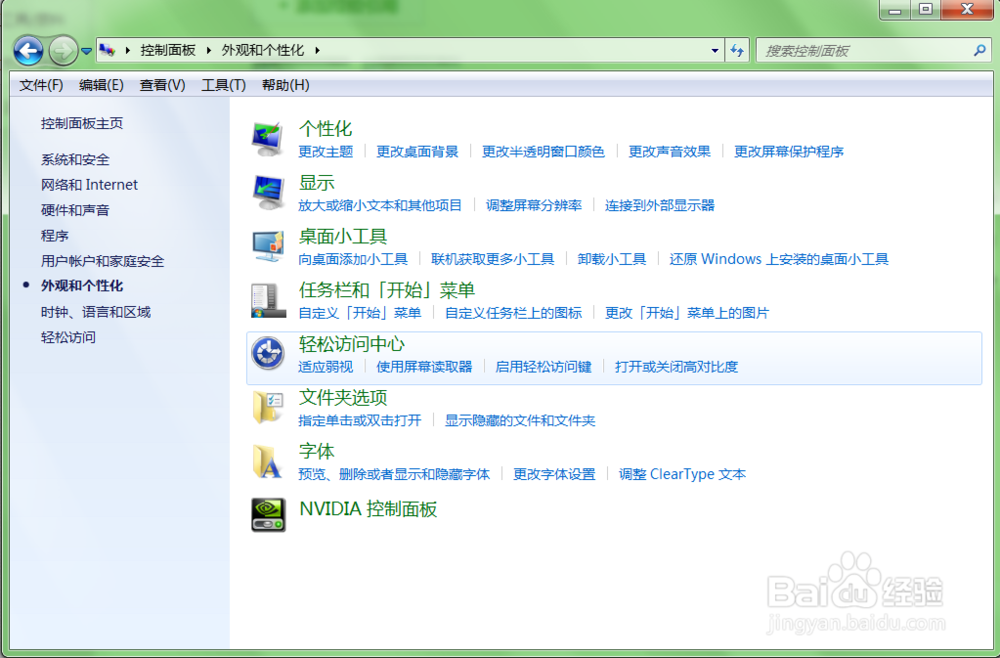Open the 轻松访问中心 icon
The width and height of the screenshot is (1000, 658).
point(268,352)
